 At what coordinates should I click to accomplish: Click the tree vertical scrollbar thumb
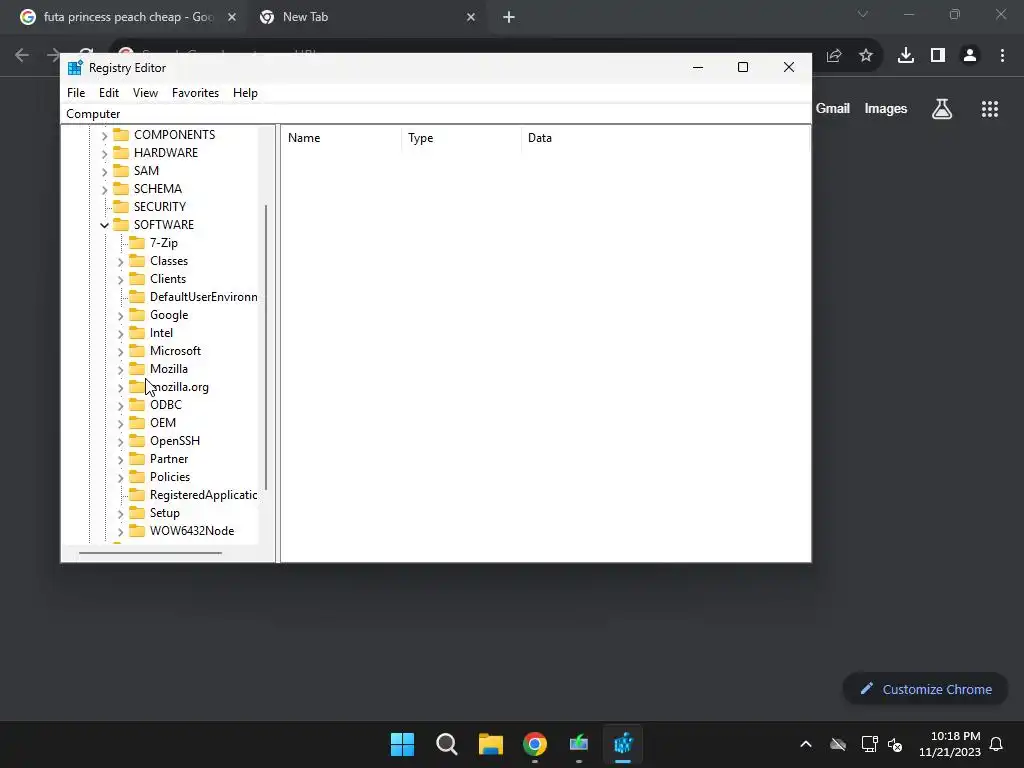(266, 347)
